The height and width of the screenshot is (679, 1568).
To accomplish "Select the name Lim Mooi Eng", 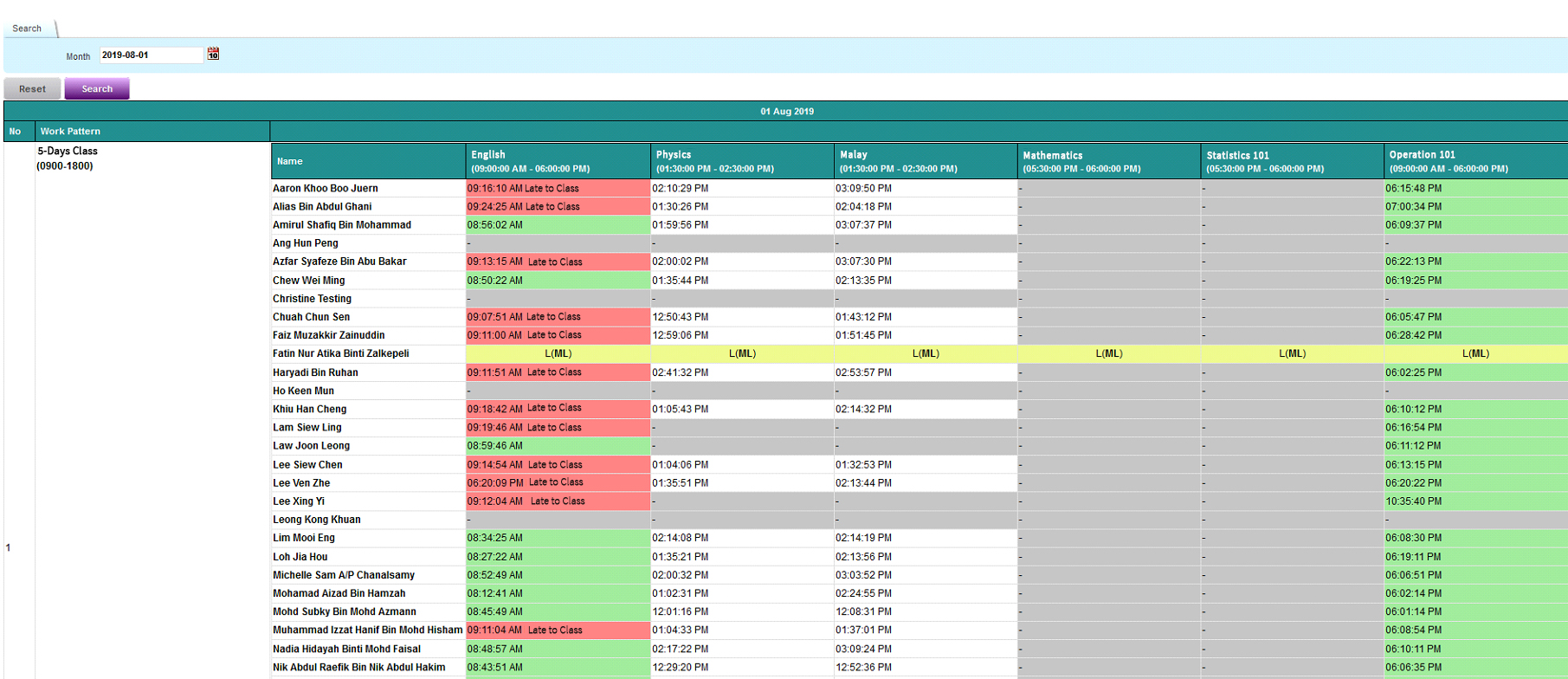I will tap(303, 538).
